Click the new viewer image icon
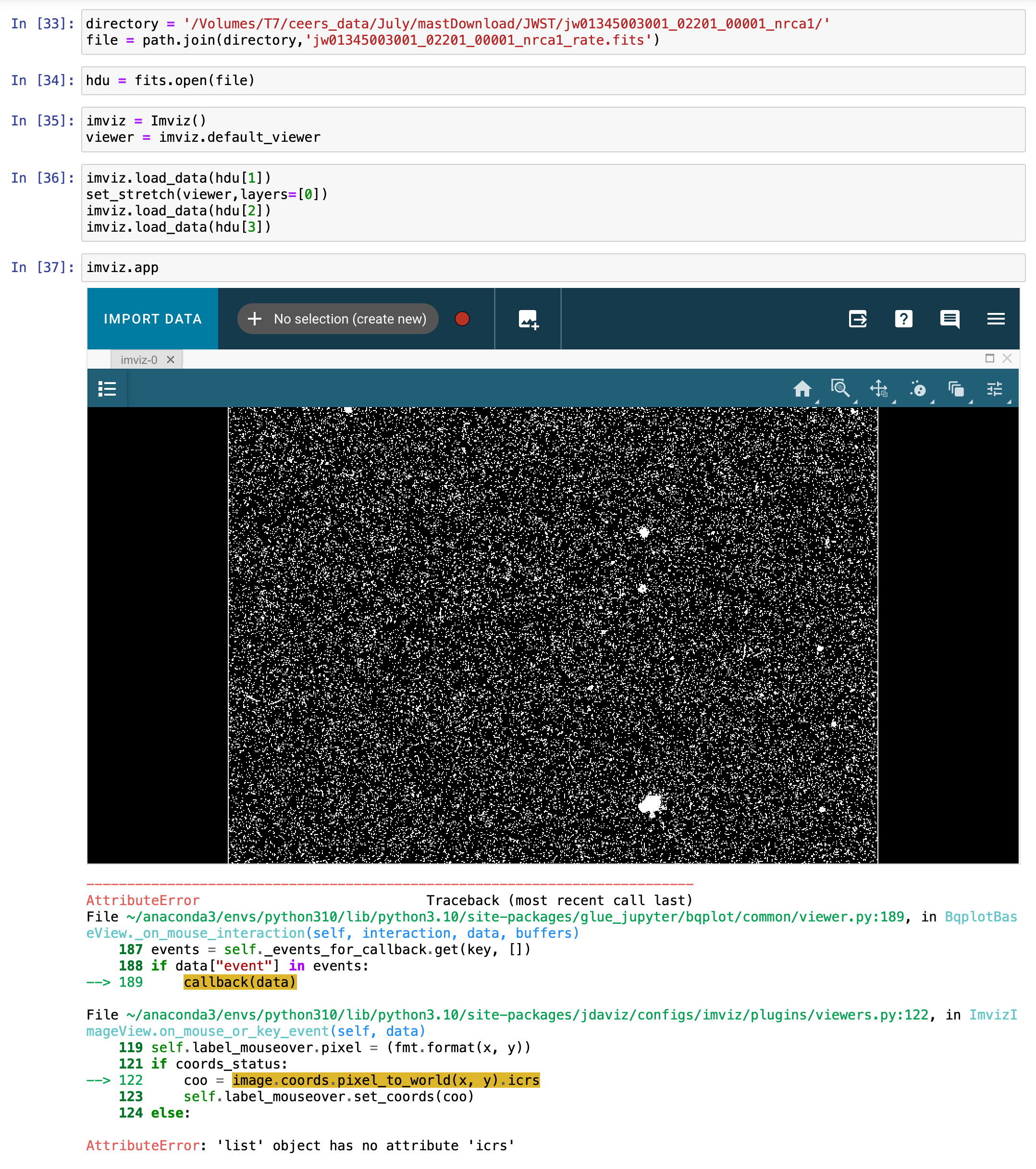Viewport: 1036px width, 1169px height. click(527, 319)
